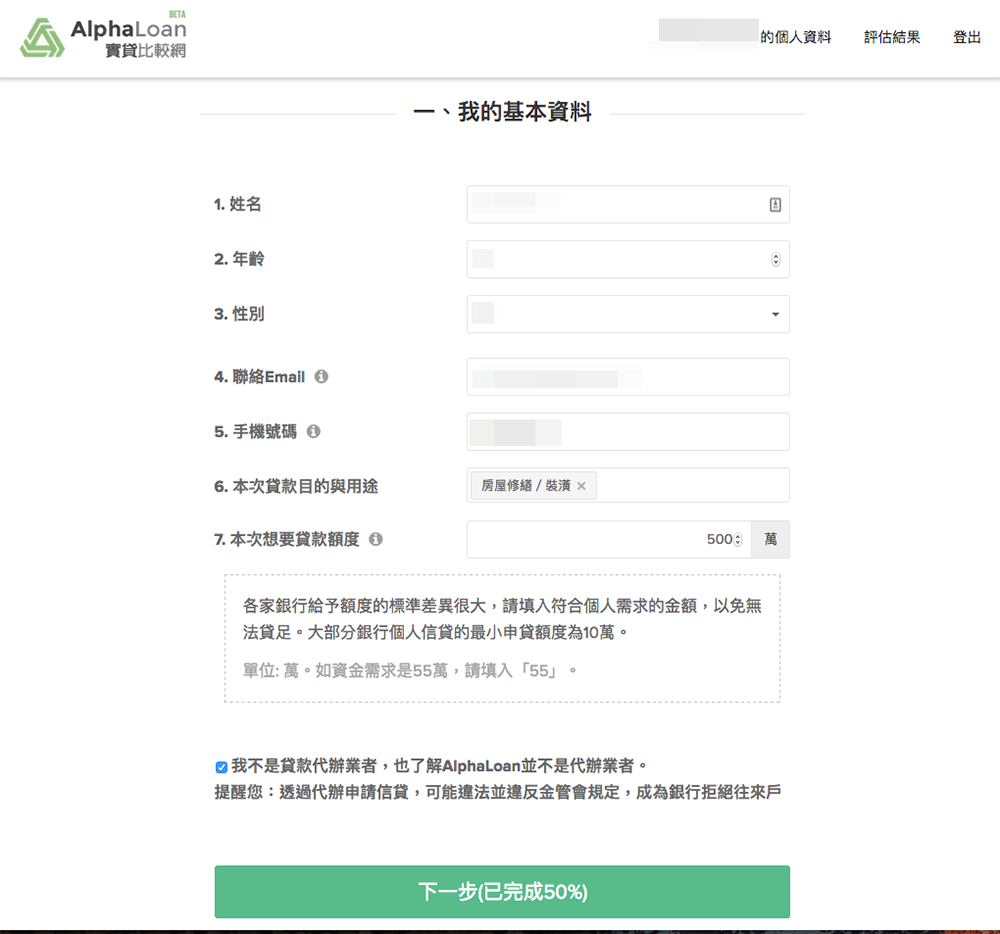Screen dimensions: 1000x934
Task: Click the loan amount spinner arrows
Action: point(738,539)
